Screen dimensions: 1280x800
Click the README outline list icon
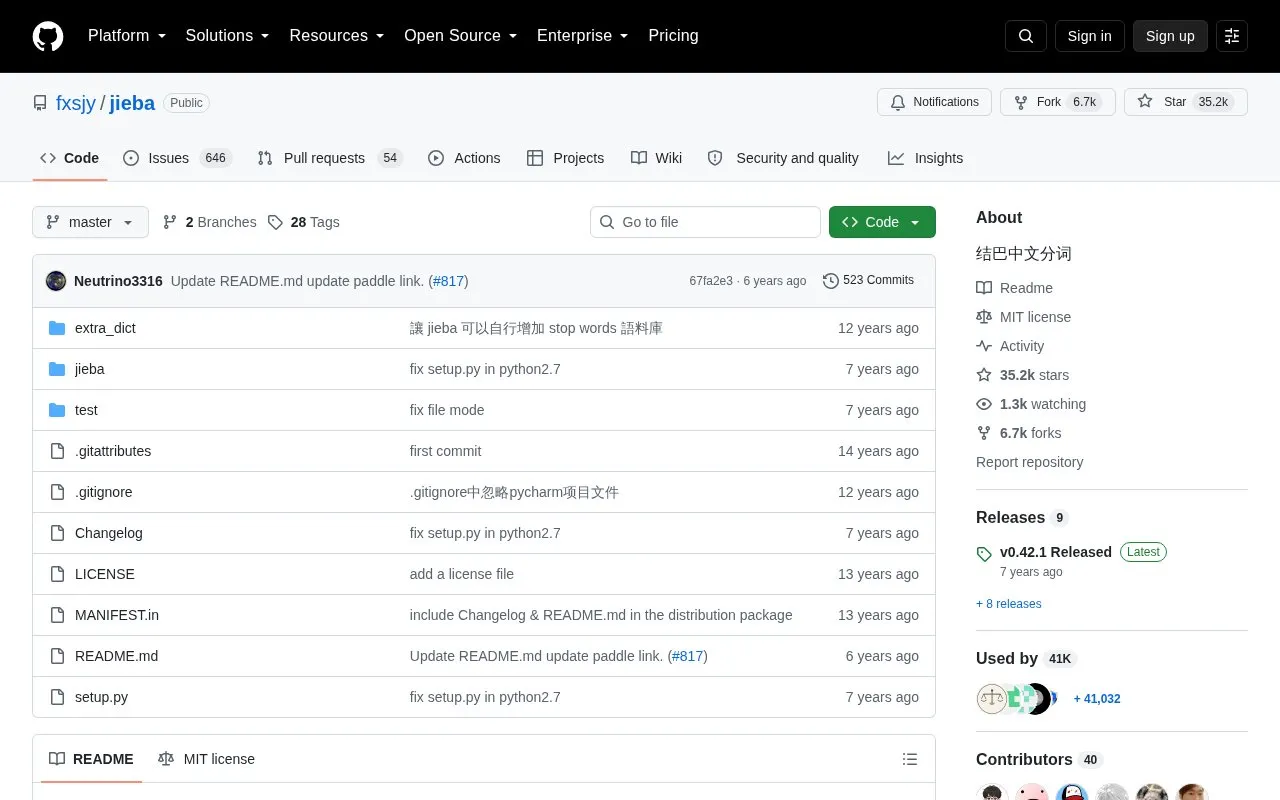pyautogui.click(x=910, y=759)
